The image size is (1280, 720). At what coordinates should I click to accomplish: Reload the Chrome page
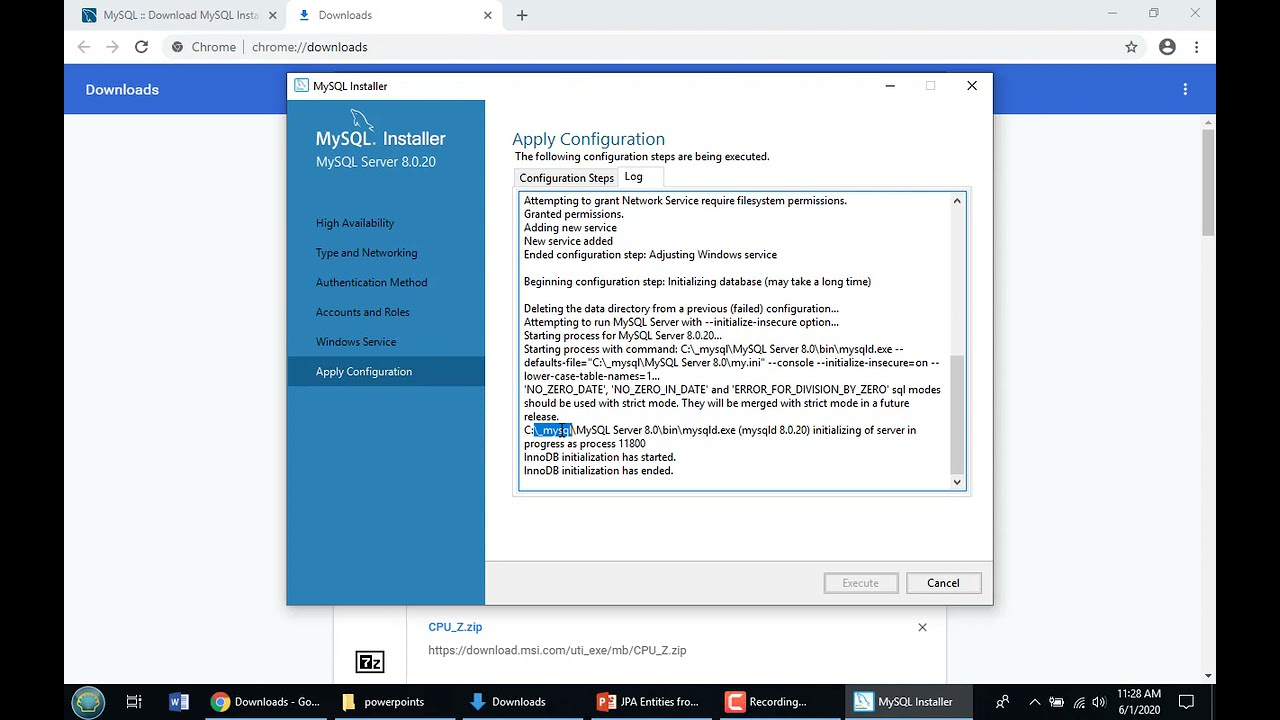click(141, 47)
